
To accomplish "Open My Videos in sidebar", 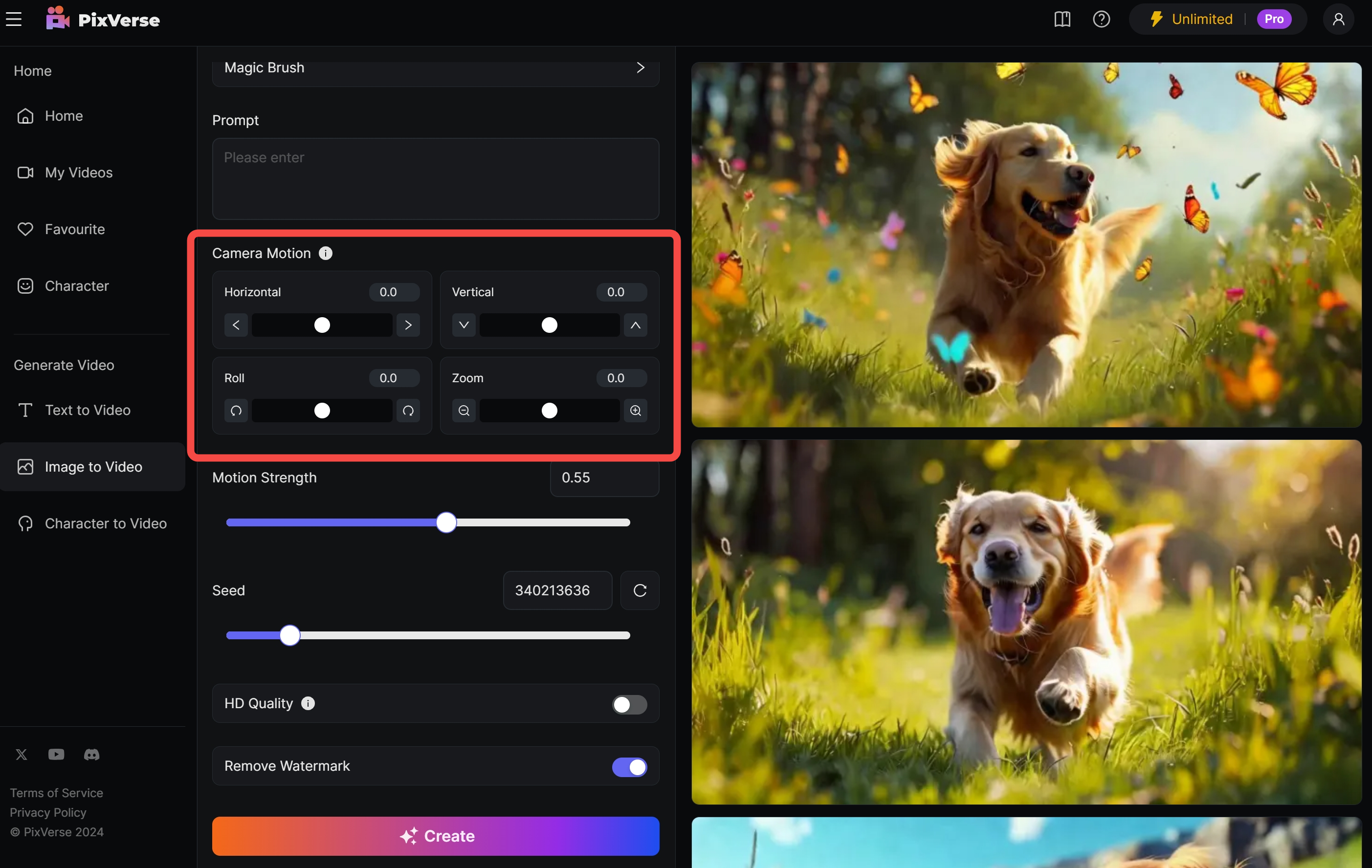I will [79, 173].
